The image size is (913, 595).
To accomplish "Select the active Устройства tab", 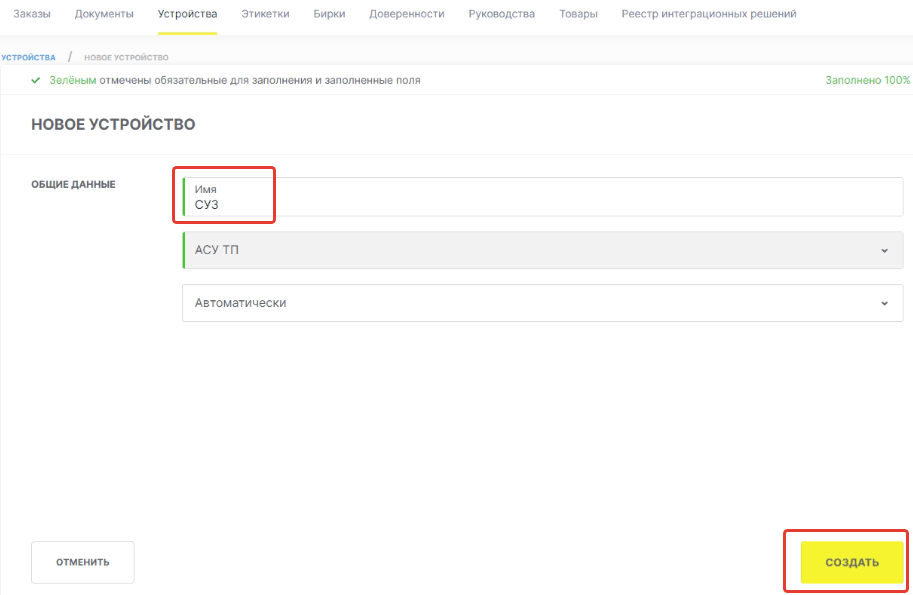I will 187,14.
